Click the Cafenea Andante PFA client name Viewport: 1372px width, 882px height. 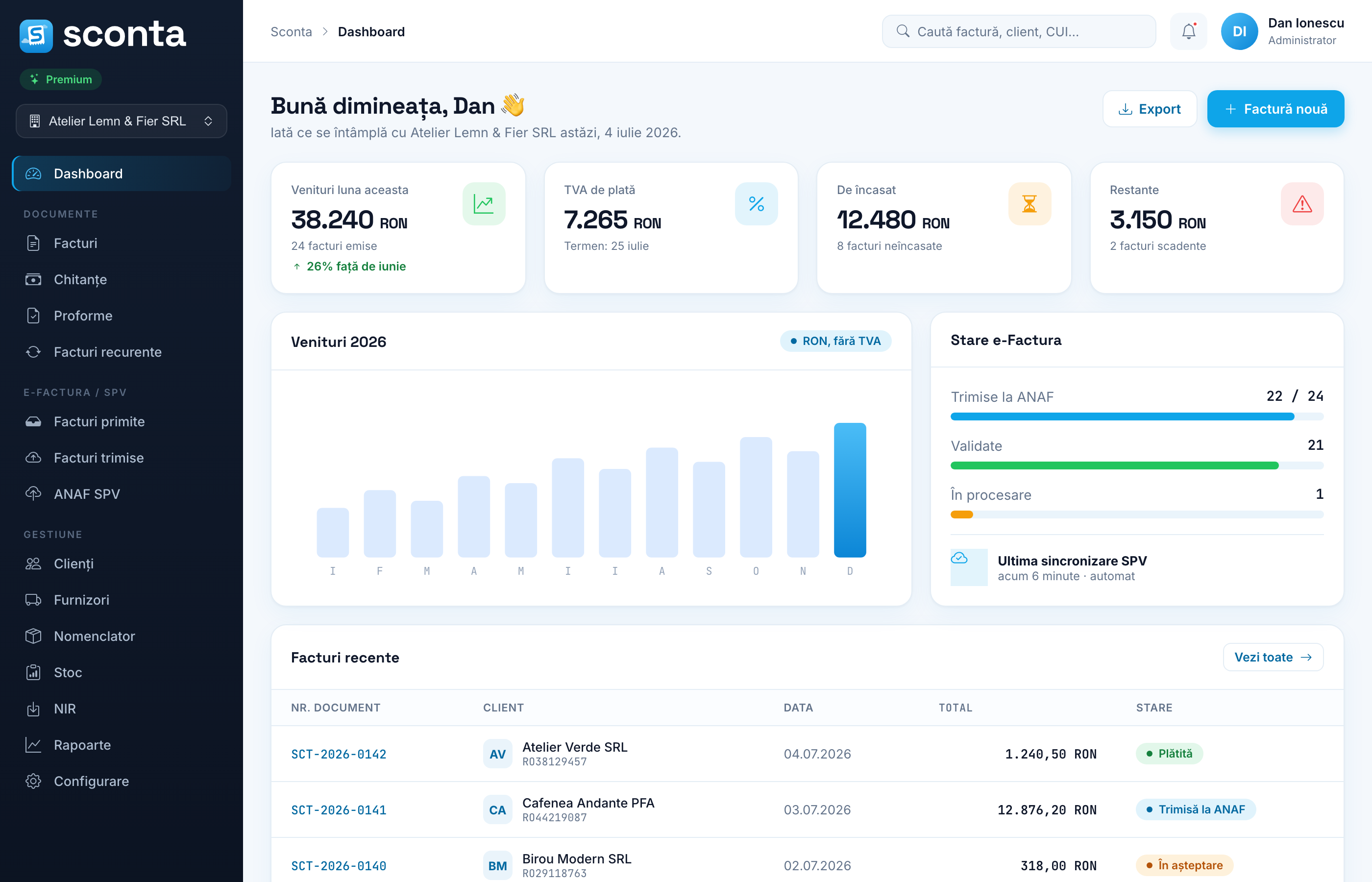[588, 803]
